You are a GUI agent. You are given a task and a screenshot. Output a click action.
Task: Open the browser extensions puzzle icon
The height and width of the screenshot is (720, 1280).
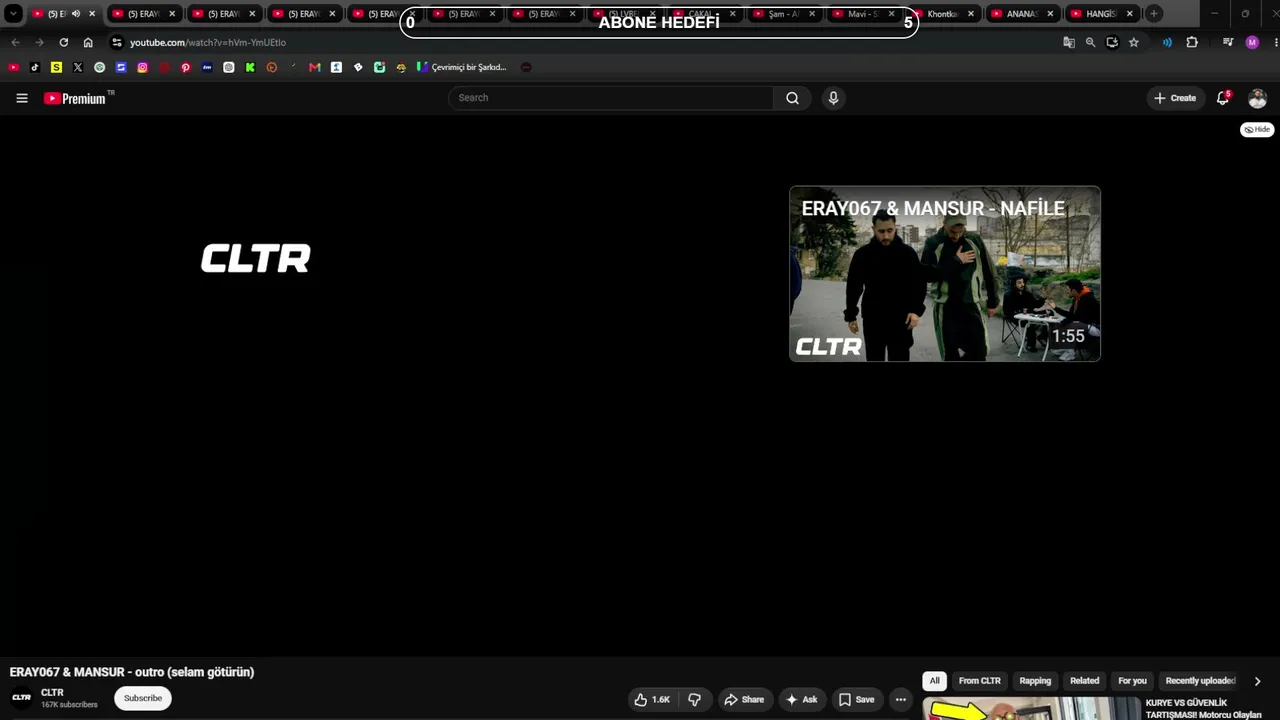(1192, 43)
